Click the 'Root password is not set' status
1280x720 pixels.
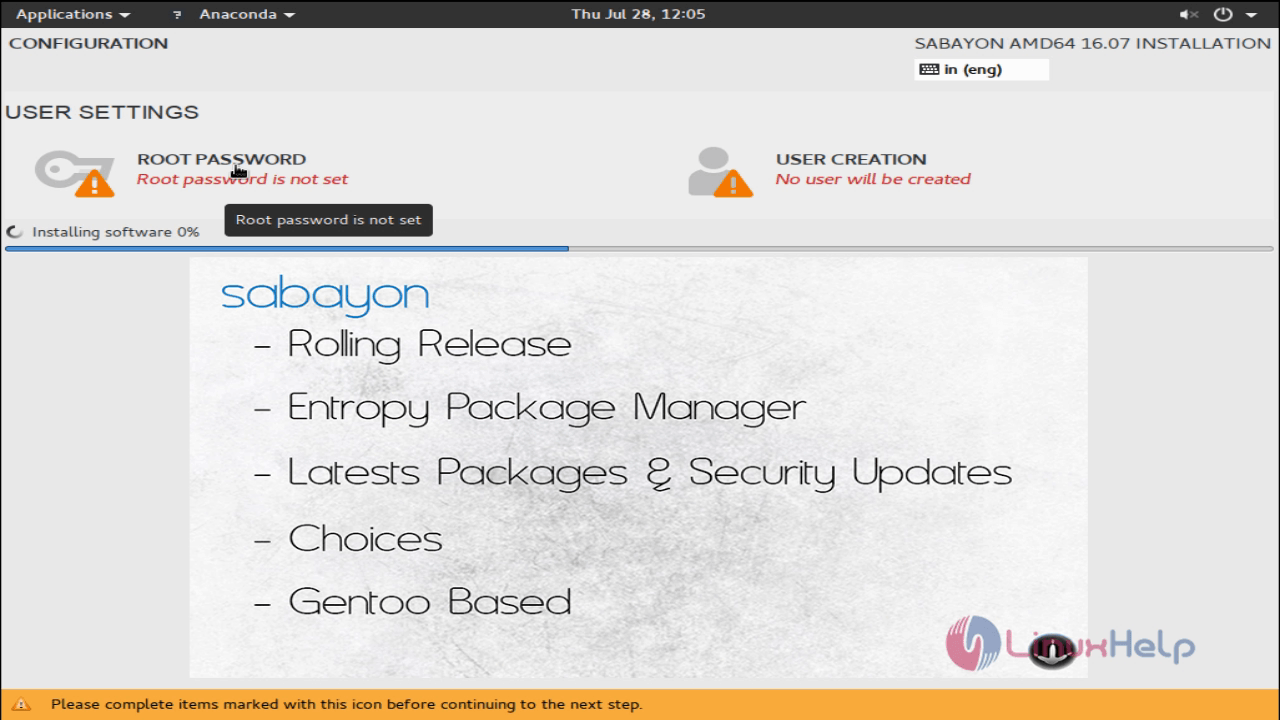click(x=242, y=179)
